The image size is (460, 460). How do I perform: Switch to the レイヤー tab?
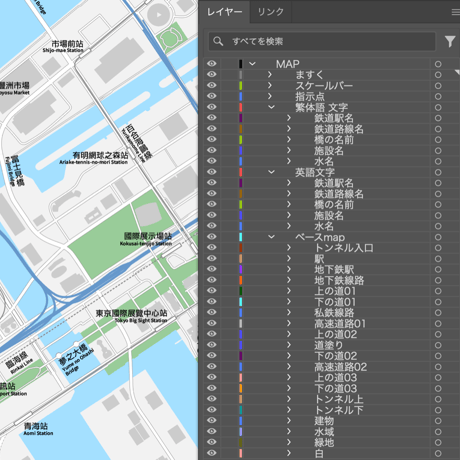pyautogui.click(x=224, y=12)
